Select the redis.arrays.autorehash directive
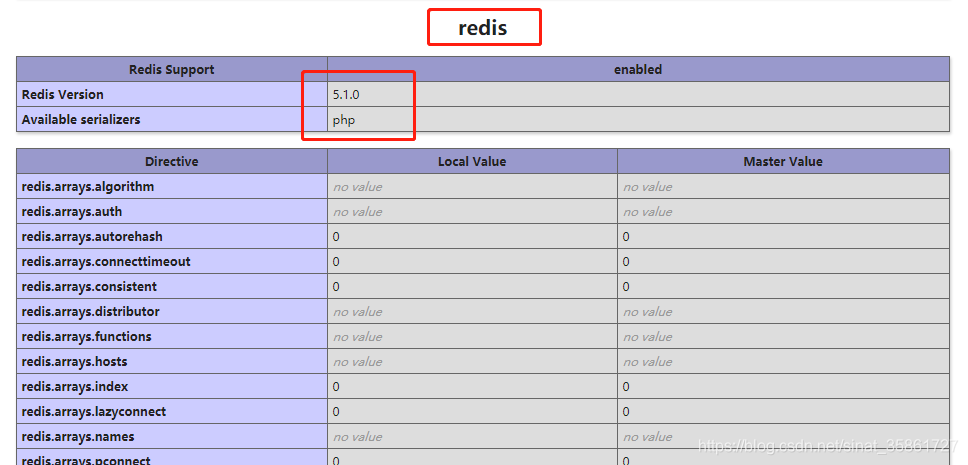Image resolution: width=968 pixels, height=465 pixels. (x=92, y=237)
